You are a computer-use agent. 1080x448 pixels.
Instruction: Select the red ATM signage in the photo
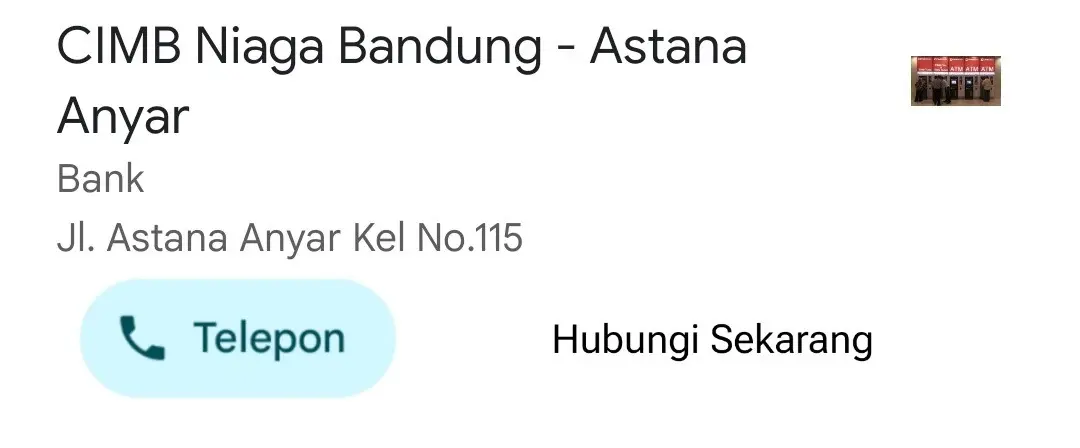tap(955, 66)
